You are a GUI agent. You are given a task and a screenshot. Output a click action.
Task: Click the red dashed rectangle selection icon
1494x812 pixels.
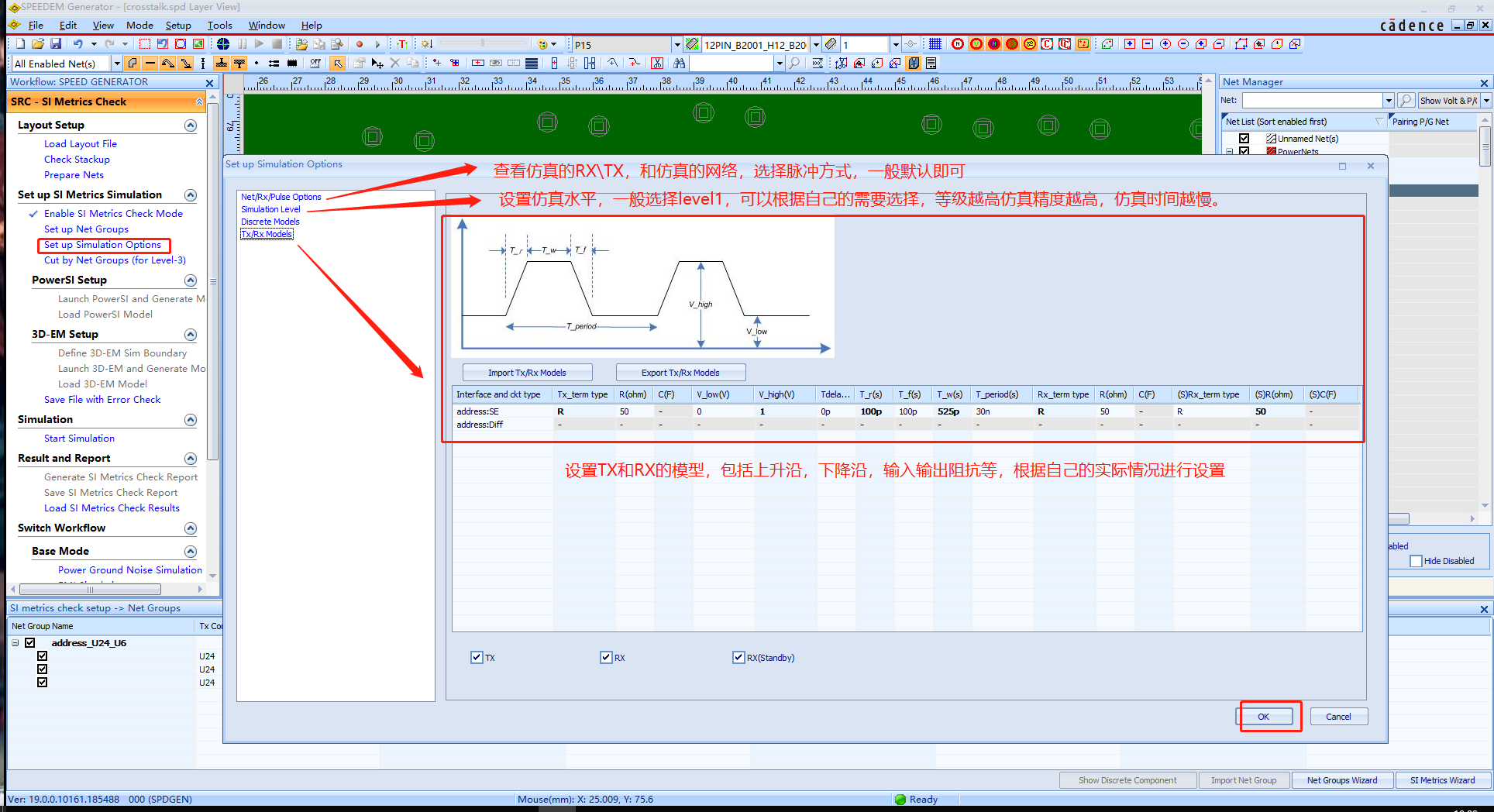coord(145,44)
